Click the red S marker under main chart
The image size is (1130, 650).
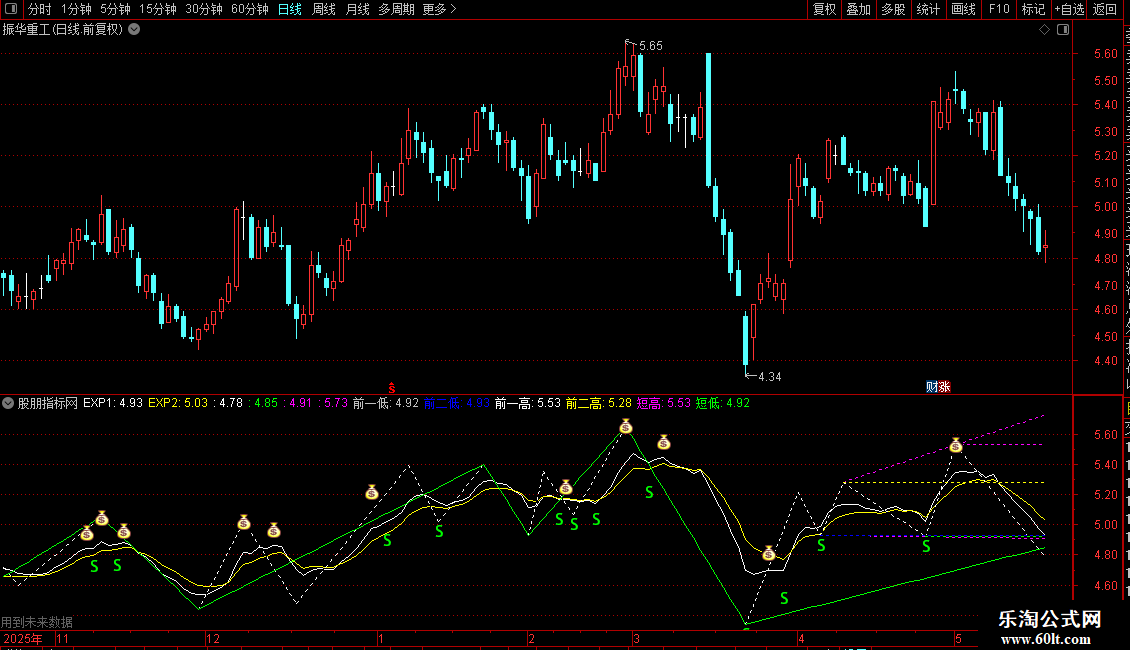392,388
